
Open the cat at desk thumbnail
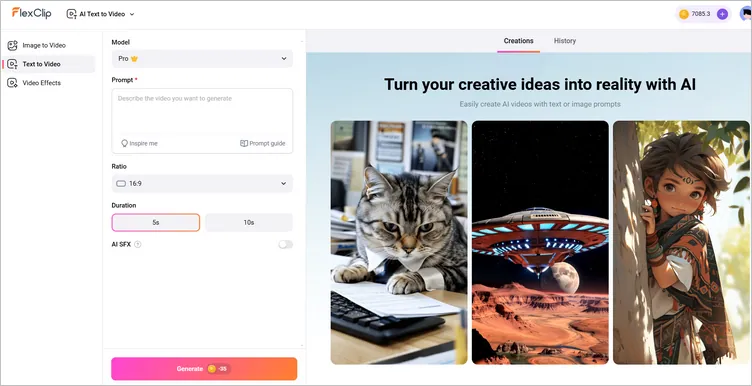coord(399,242)
